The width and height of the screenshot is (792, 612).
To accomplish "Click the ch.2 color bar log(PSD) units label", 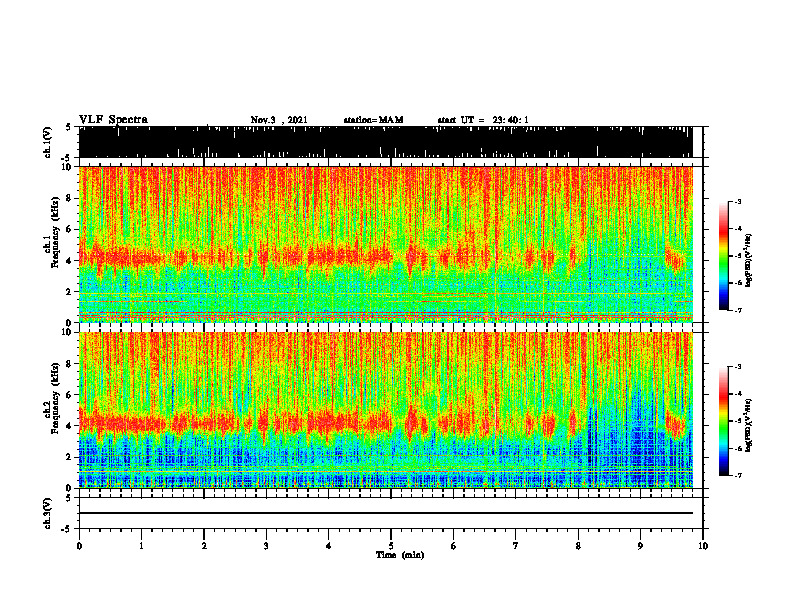I will pos(748,425).
